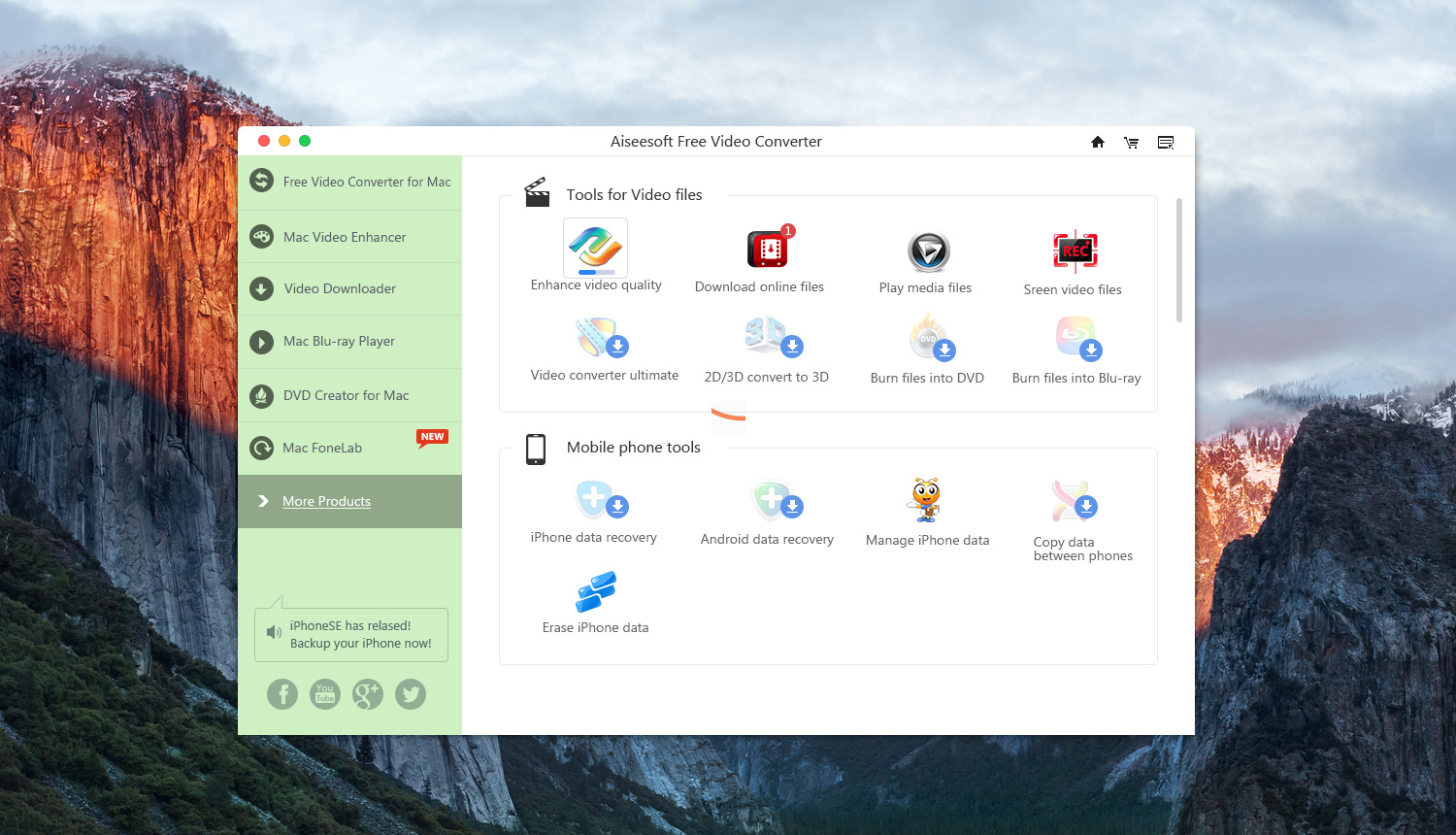Go to home via house icon
This screenshot has height=835, width=1456.
pos(1098,142)
